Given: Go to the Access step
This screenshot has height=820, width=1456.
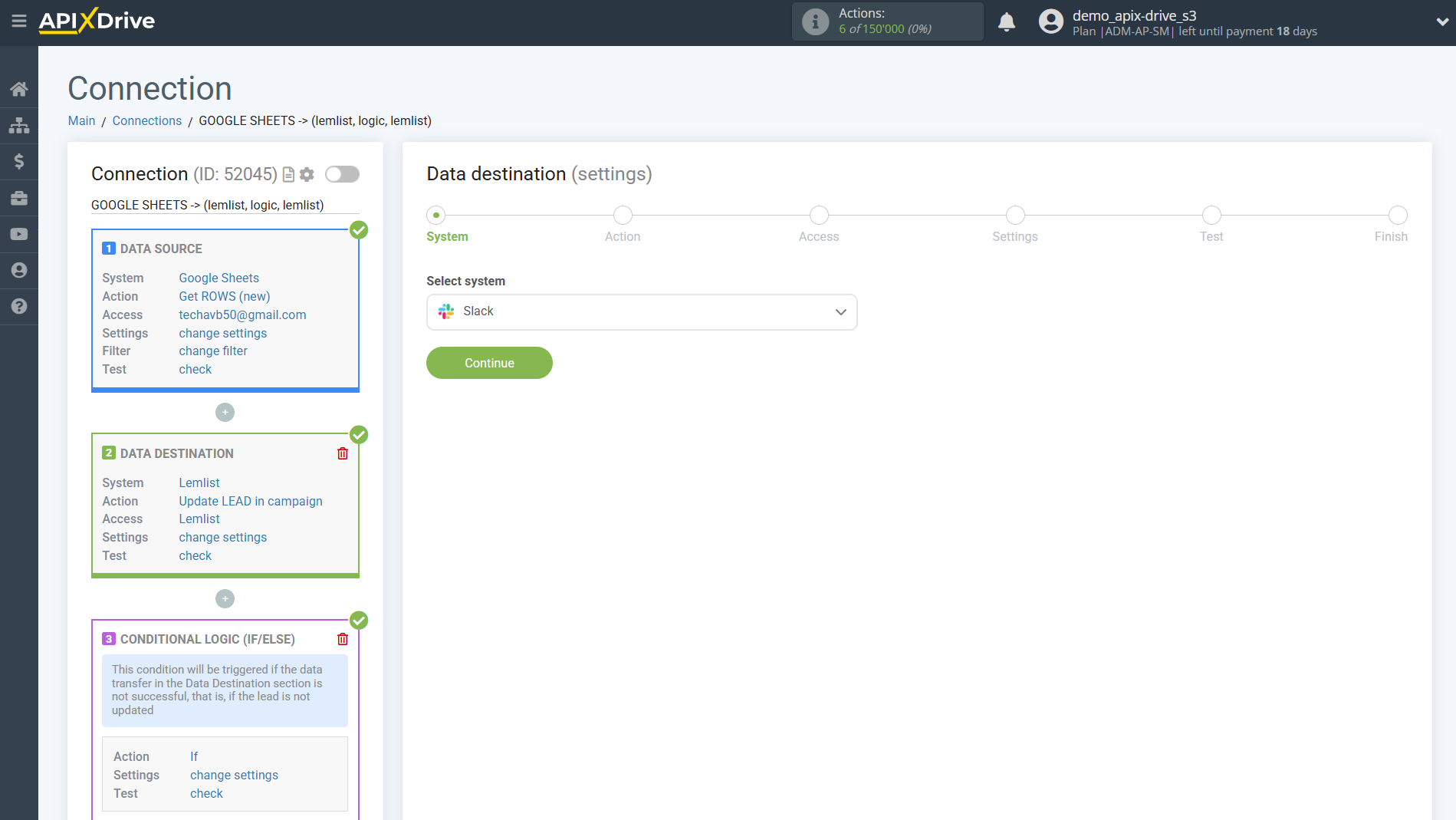Looking at the screenshot, I should pyautogui.click(x=819, y=216).
